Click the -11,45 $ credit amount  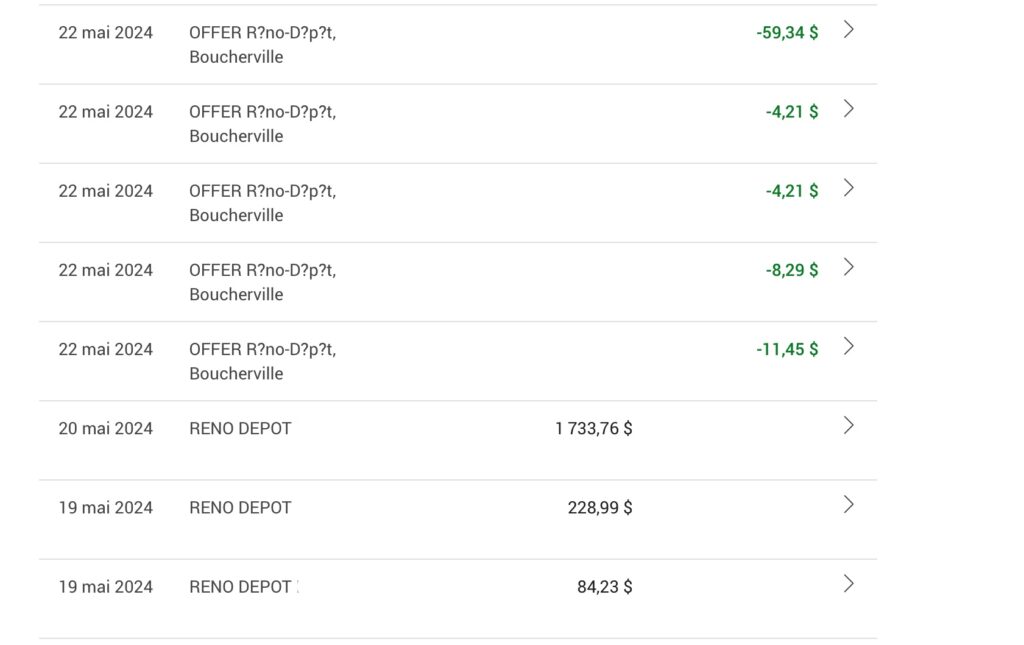point(787,349)
